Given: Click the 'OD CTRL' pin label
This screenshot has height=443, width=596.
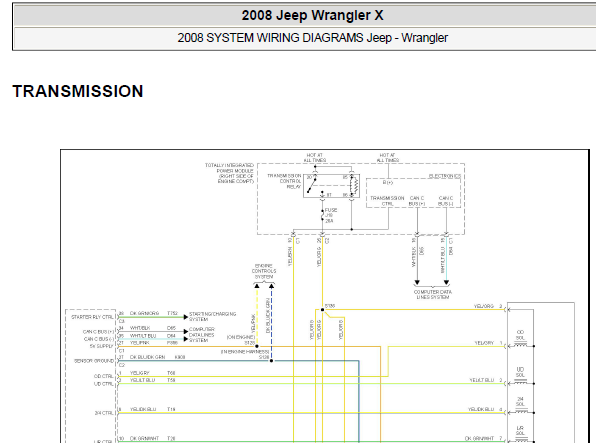Looking at the screenshot, I should click(104, 376).
